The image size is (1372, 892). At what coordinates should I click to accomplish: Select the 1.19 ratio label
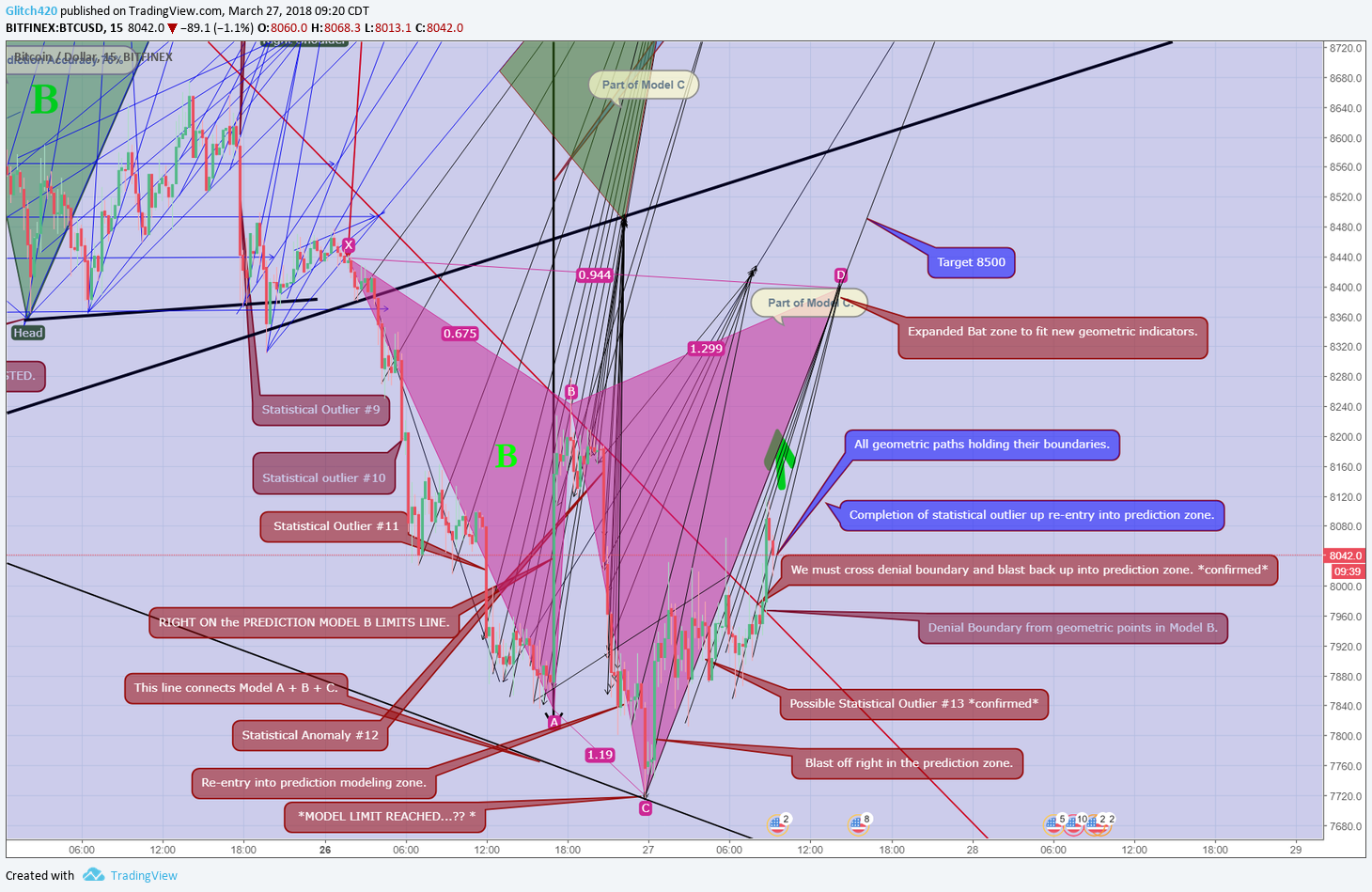[x=600, y=755]
